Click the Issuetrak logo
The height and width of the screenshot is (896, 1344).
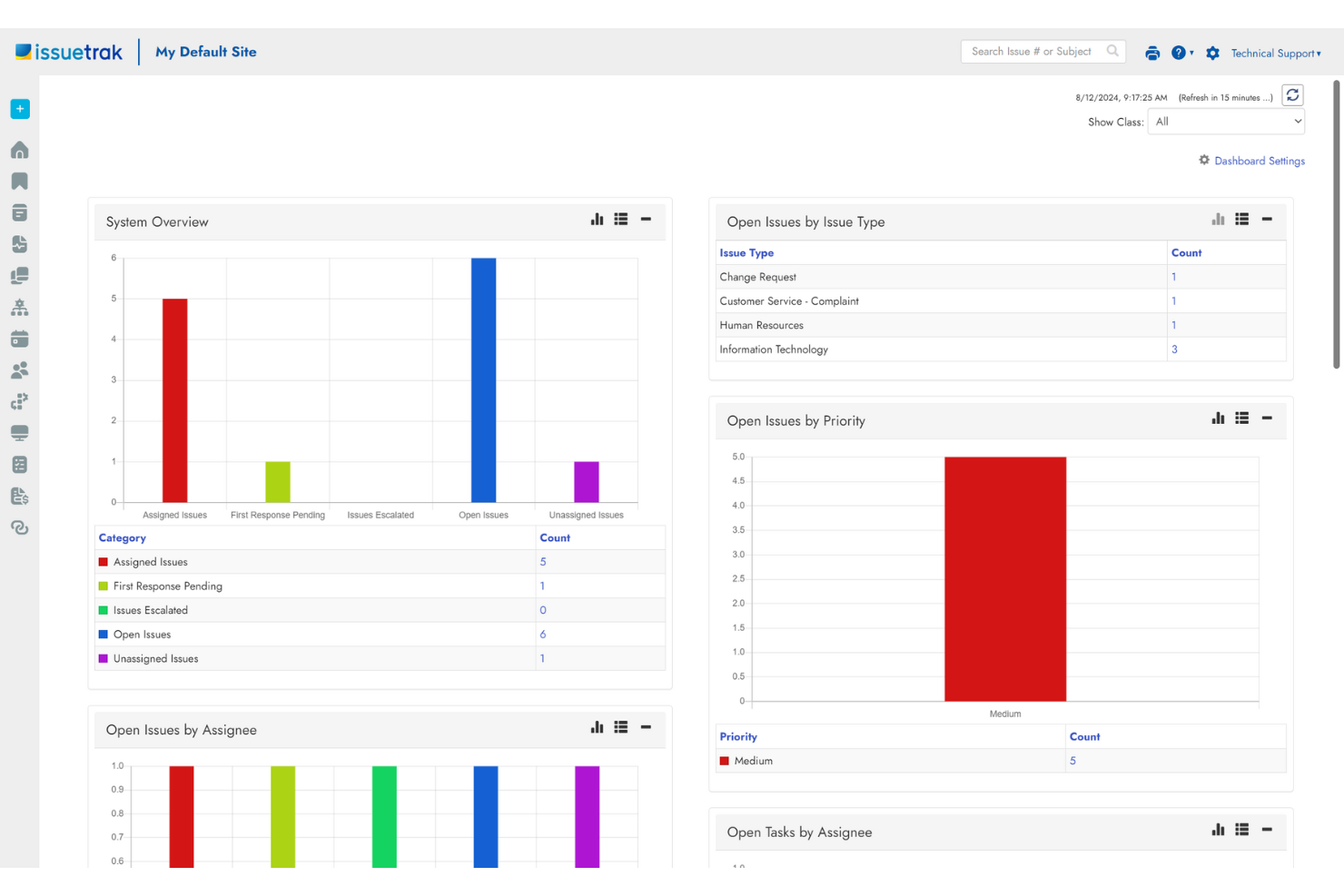click(68, 51)
